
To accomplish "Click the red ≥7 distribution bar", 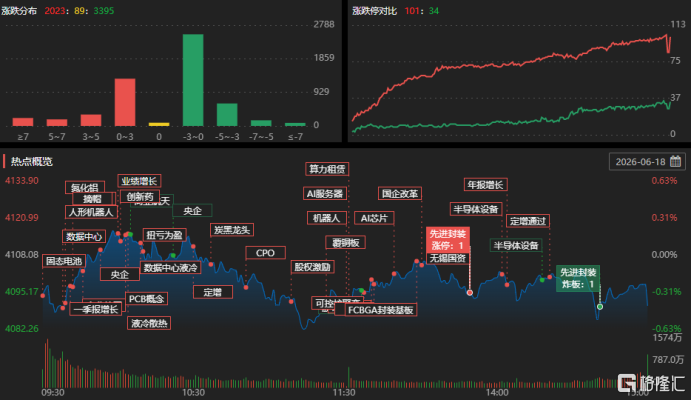I will coord(23,122).
